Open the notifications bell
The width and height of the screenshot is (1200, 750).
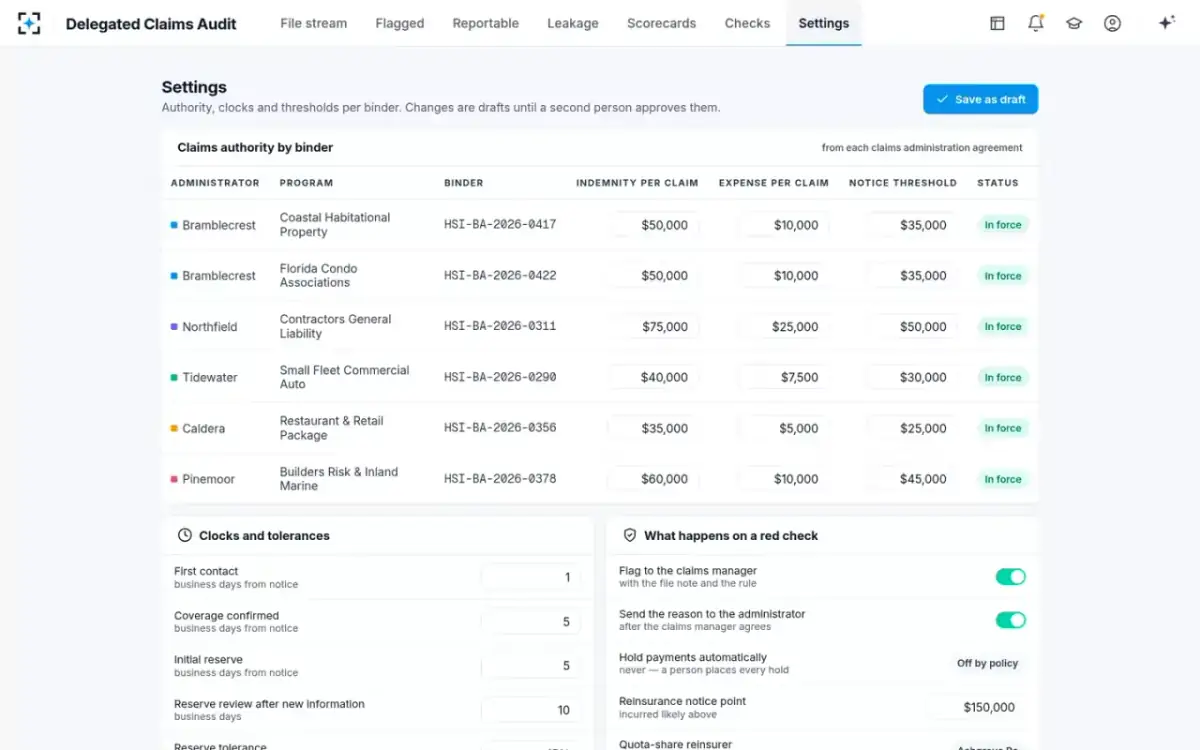(1035, 23)
